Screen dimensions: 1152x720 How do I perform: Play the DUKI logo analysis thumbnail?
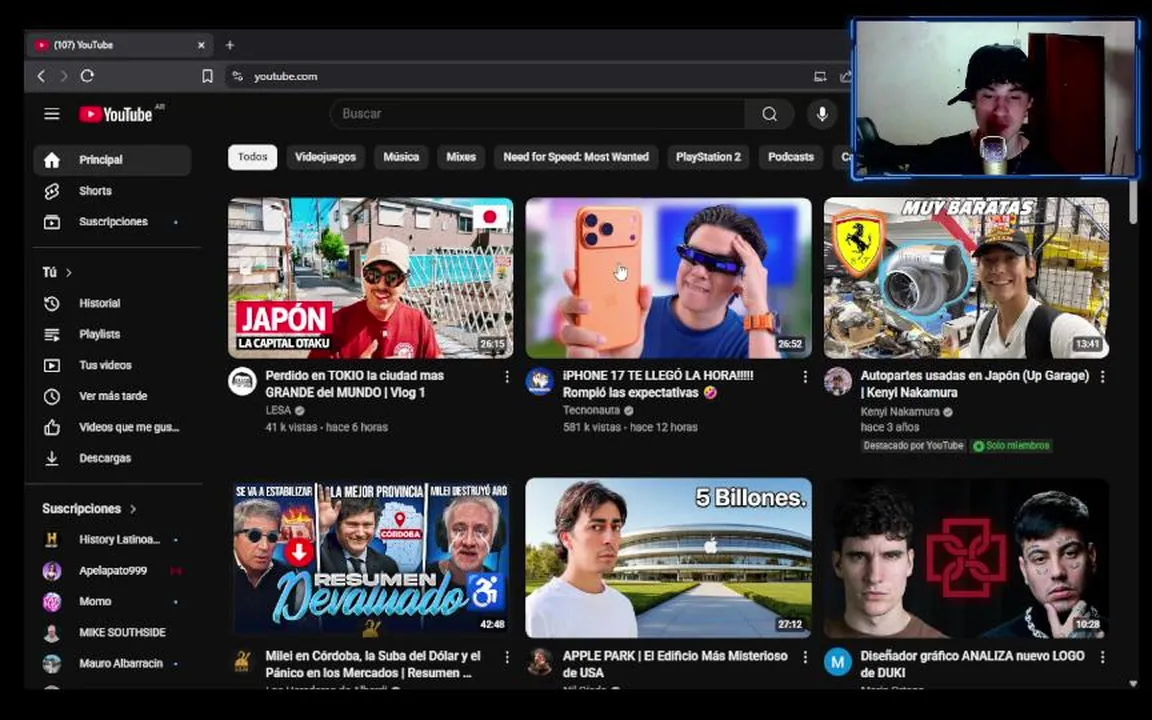966,558
